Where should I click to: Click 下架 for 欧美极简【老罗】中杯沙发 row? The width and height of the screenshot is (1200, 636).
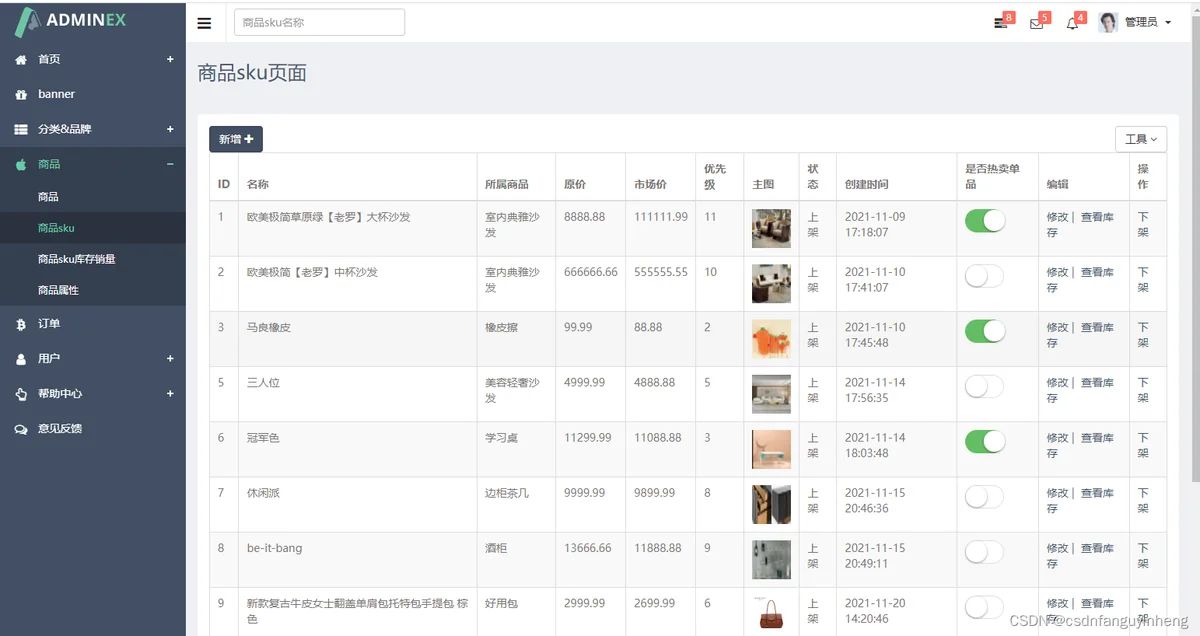(1143, 280)
